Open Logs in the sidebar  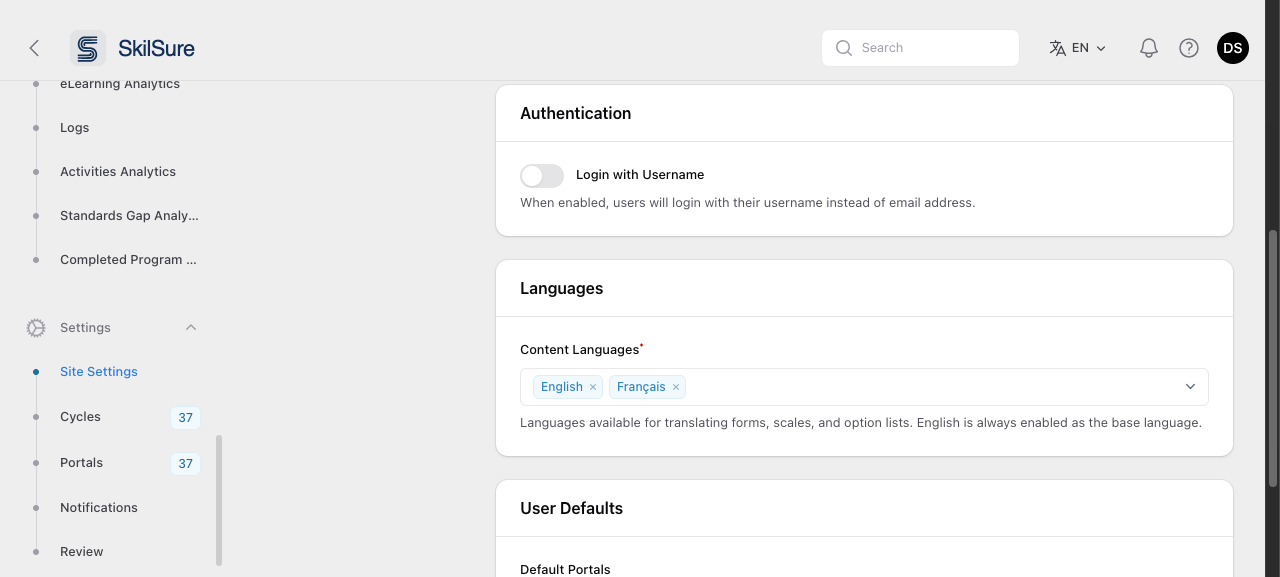[x=74, y=128]
